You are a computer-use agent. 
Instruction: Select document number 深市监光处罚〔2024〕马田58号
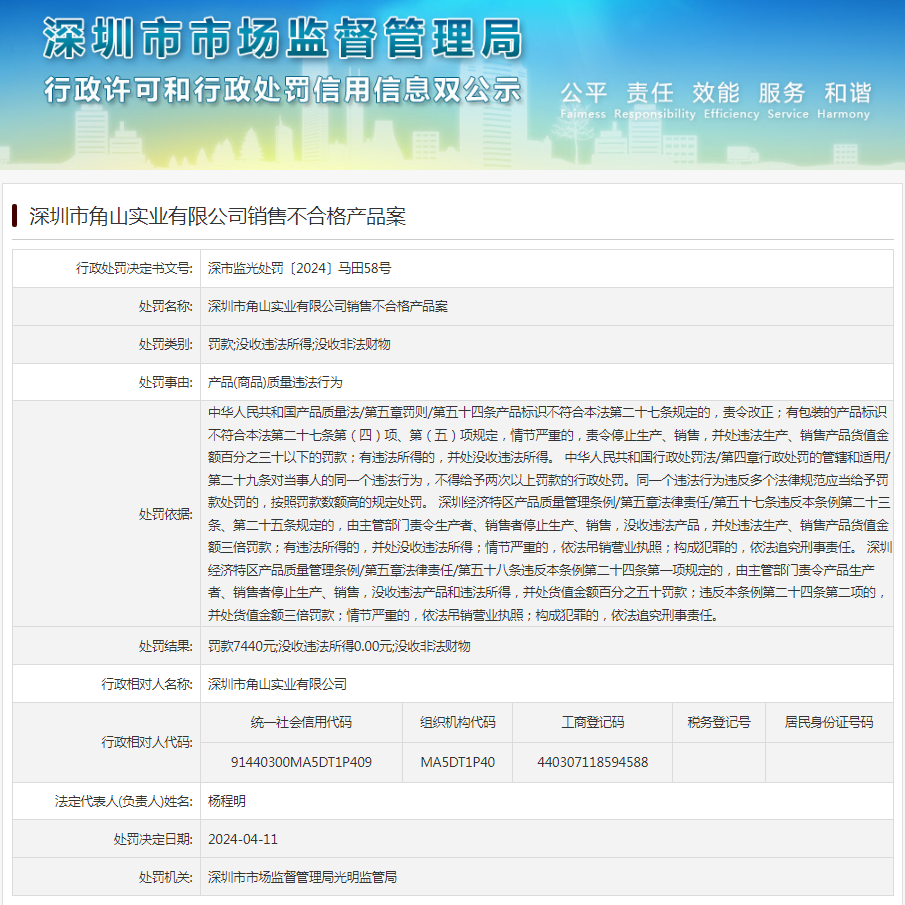(x=300, y=268)
